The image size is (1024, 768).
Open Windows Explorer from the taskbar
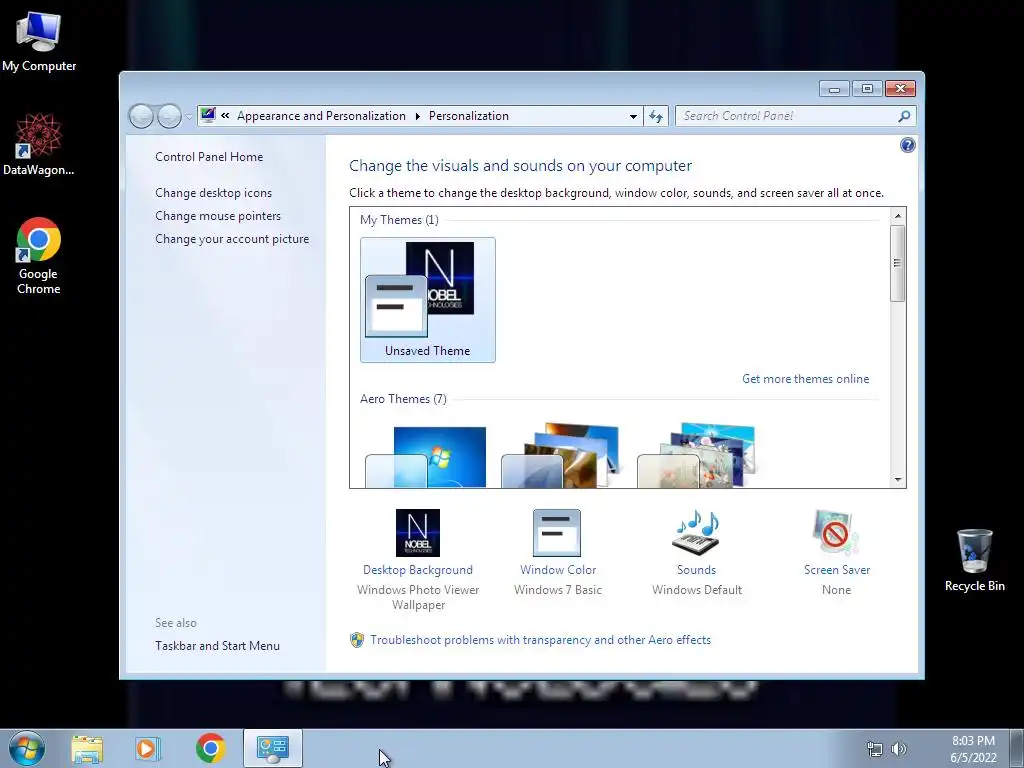[x=87, y=748]
